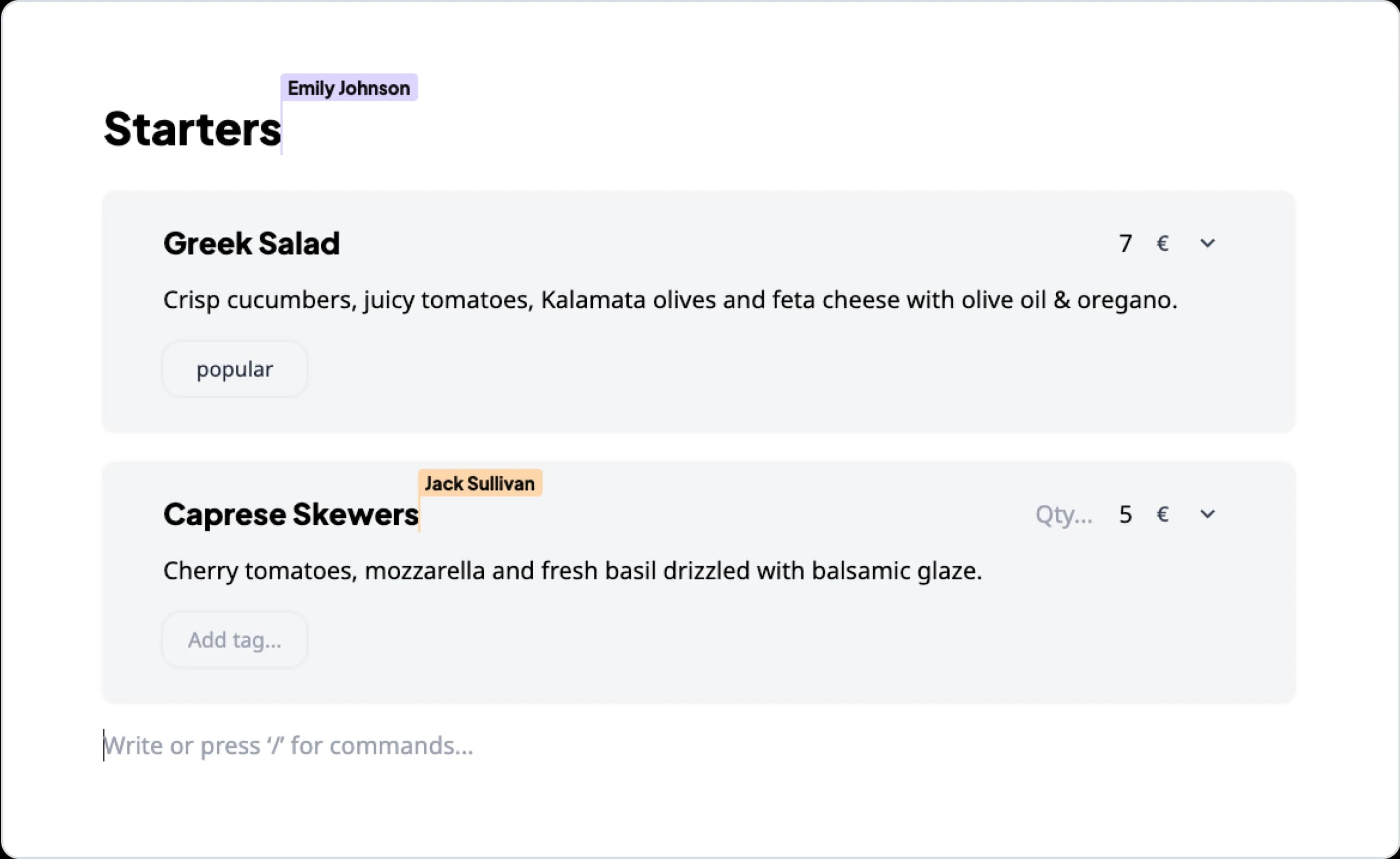Click the Caprese Skewers price value 5
The width and height of the screenshot is (1400, 859).
[x=1125, y=514]
